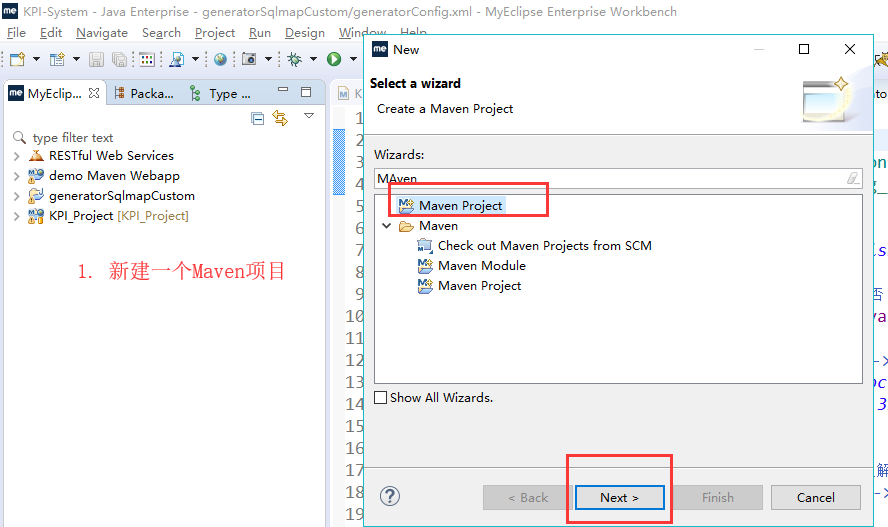This screenshot has height=527, width=888.
Task: Clear the wizard filter text eraser icon
Action: (853, 178)
